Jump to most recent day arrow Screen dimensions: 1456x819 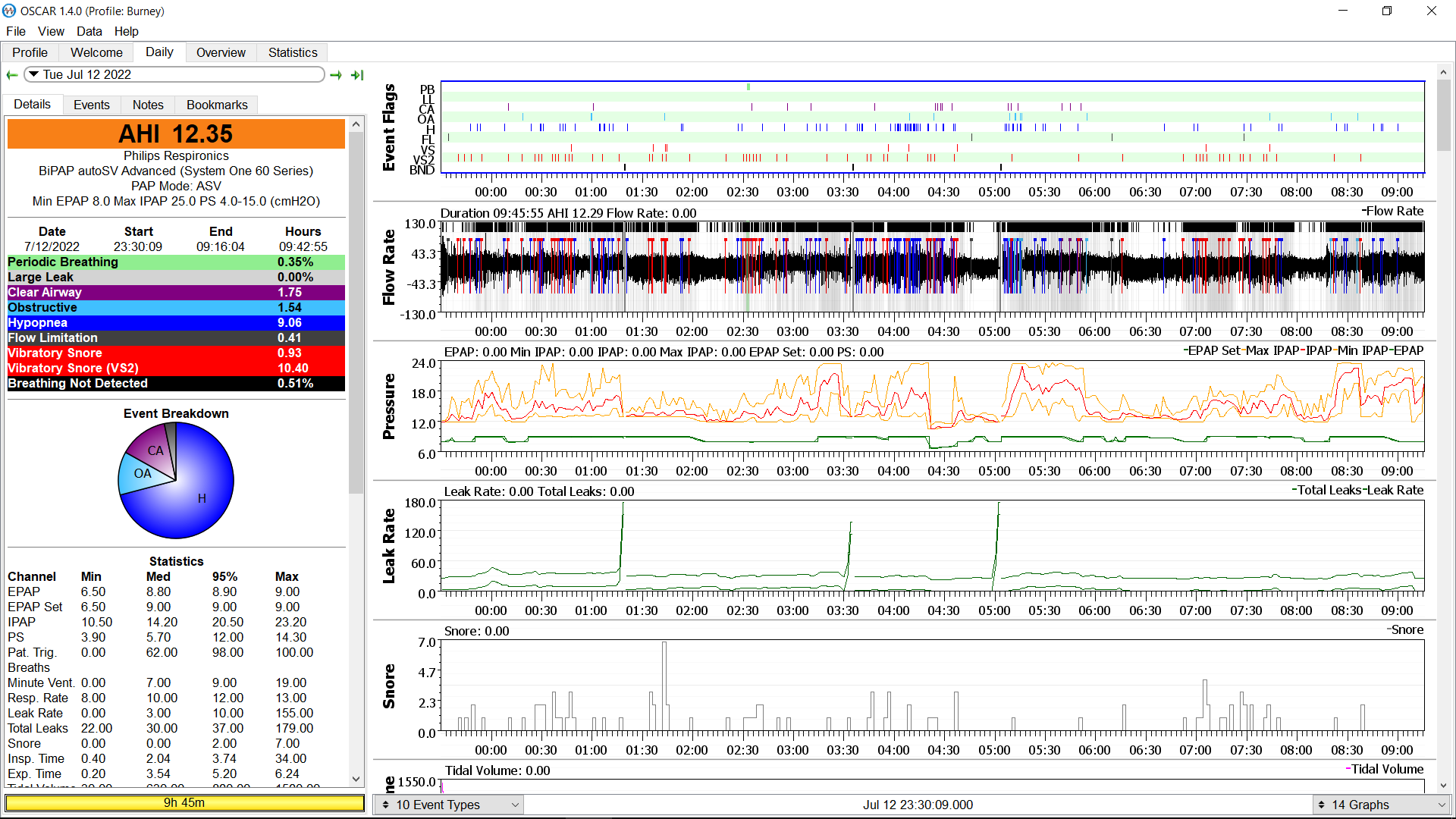tap(357, 74)
